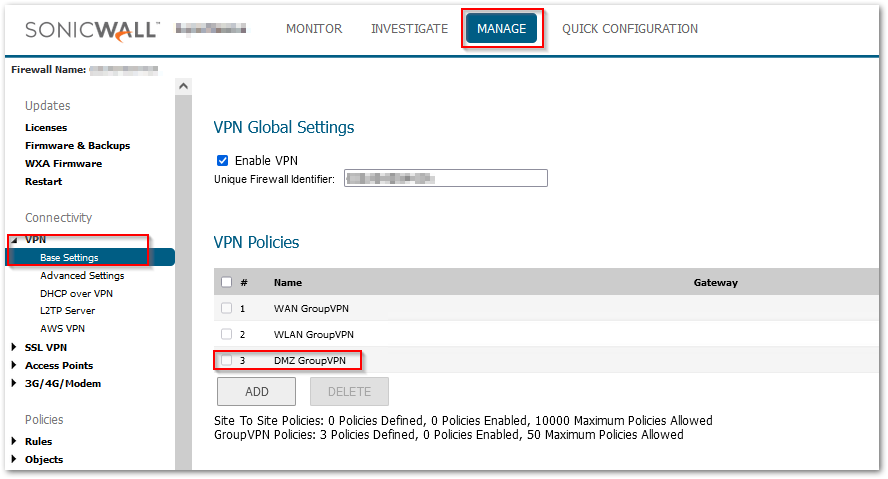Image resolution: width=888 pixels, height=479 pixels.
Task: Open Advanced Settings under VPN
Action: pyautogui.click(x=82, y=275)
